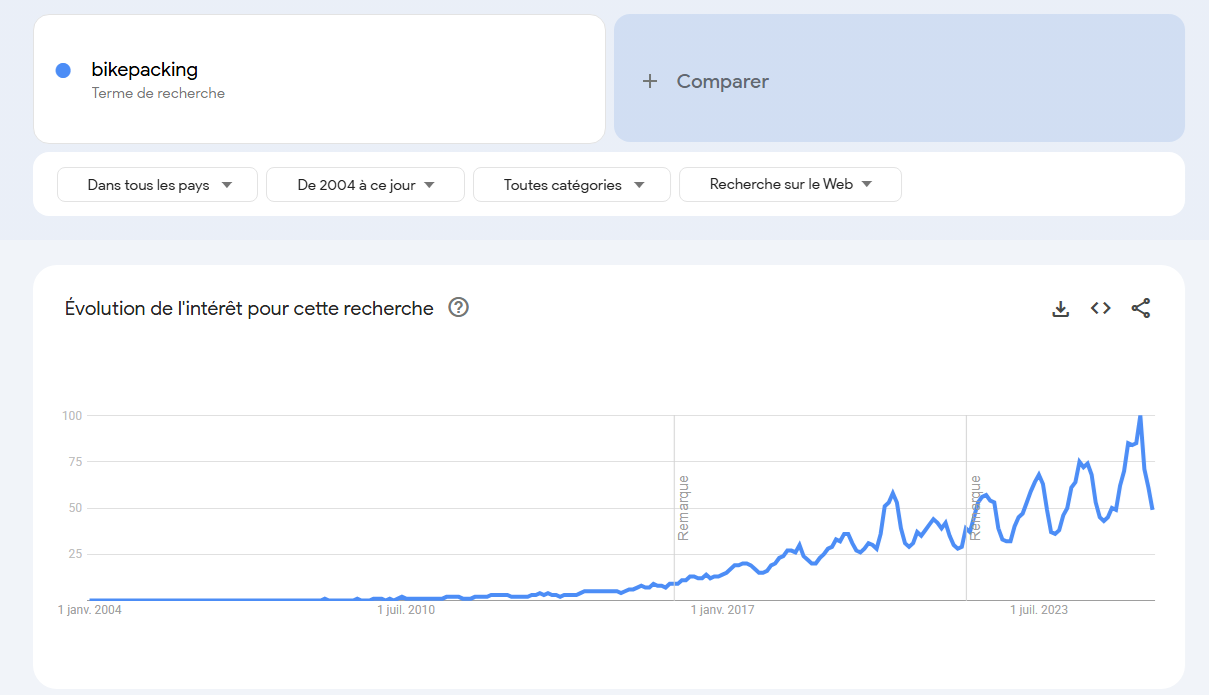Click the blue dot beside bikepacking
Viewport: 1209px width, 695px height.
pyautogui.click(x=63, y=70)
